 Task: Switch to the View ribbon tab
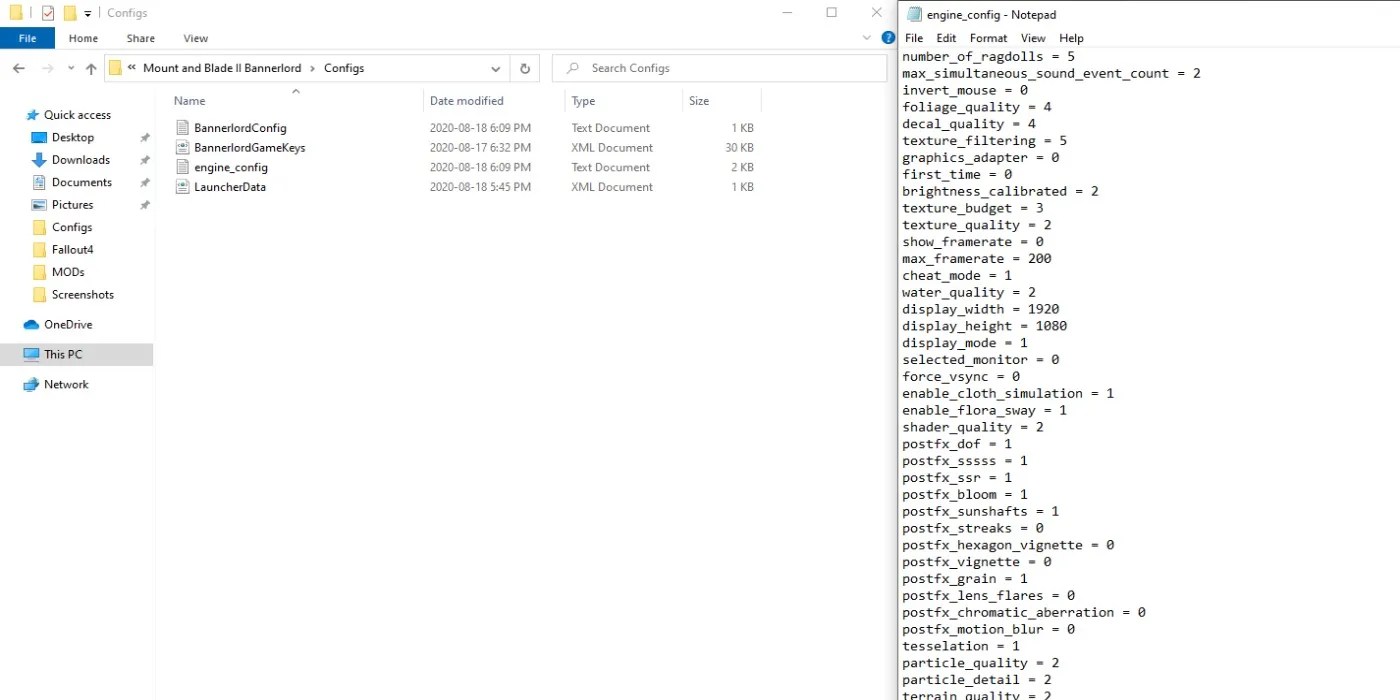coord(195,38)
